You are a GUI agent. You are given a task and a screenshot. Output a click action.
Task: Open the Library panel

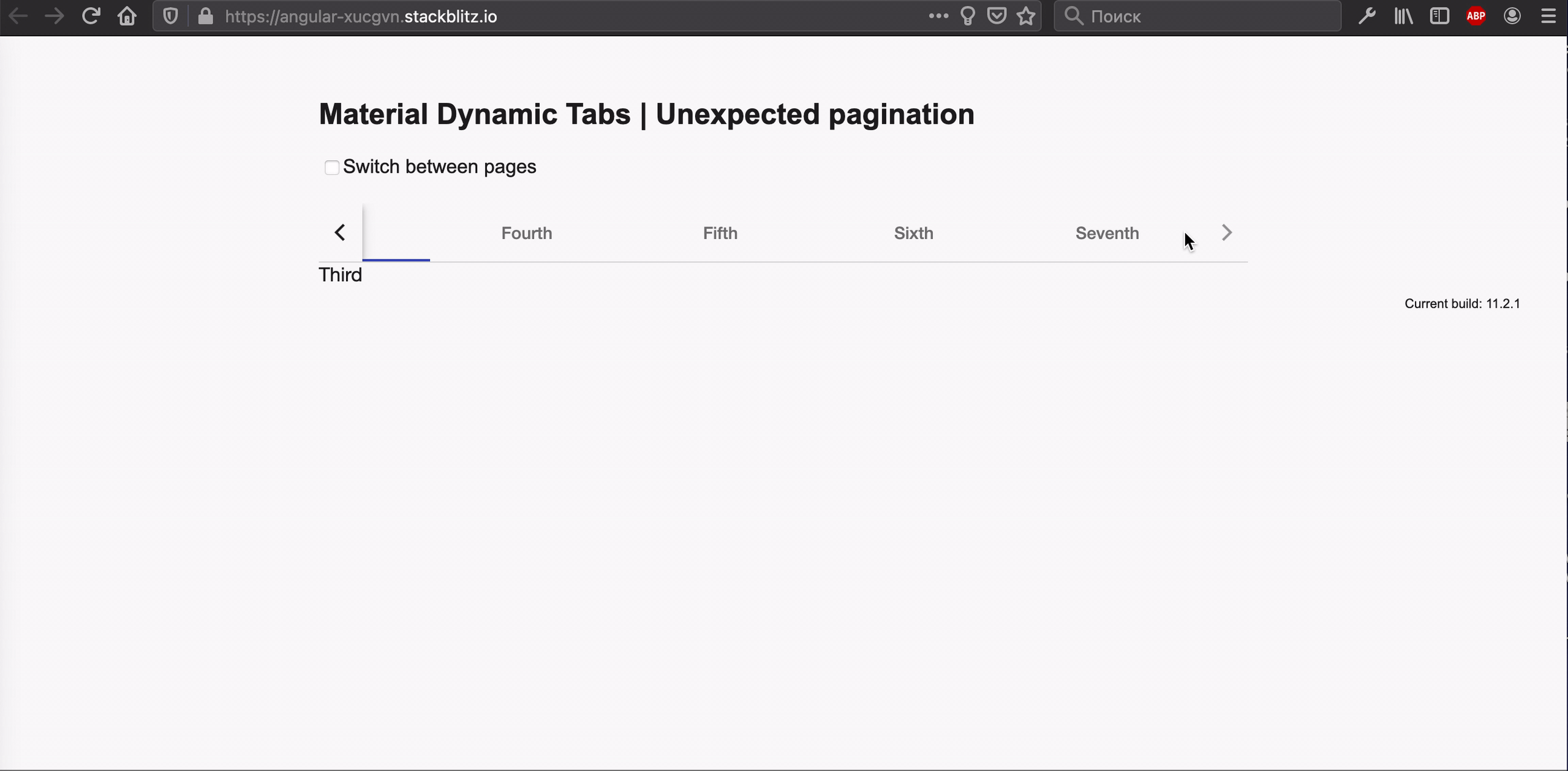click(x=1403, y=16)
